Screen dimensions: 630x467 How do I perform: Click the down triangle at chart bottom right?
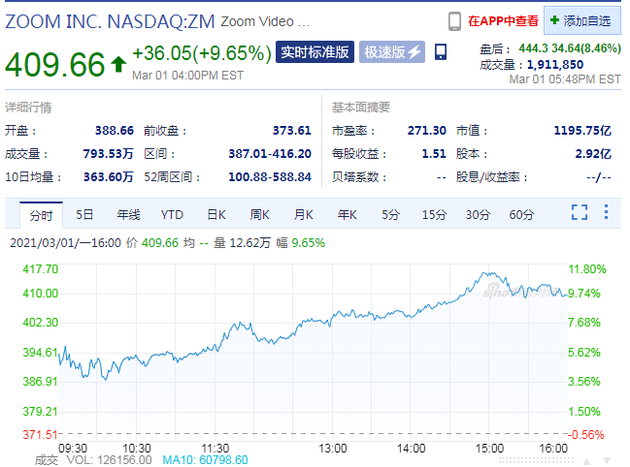607,461
